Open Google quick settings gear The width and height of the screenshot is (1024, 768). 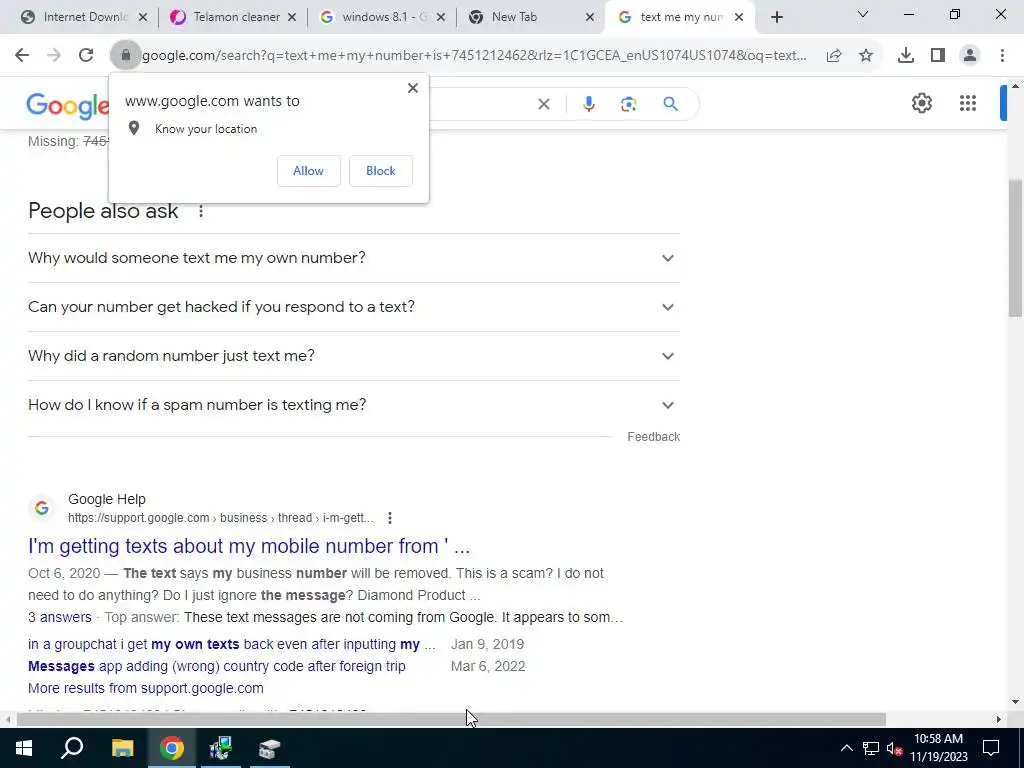921,103
